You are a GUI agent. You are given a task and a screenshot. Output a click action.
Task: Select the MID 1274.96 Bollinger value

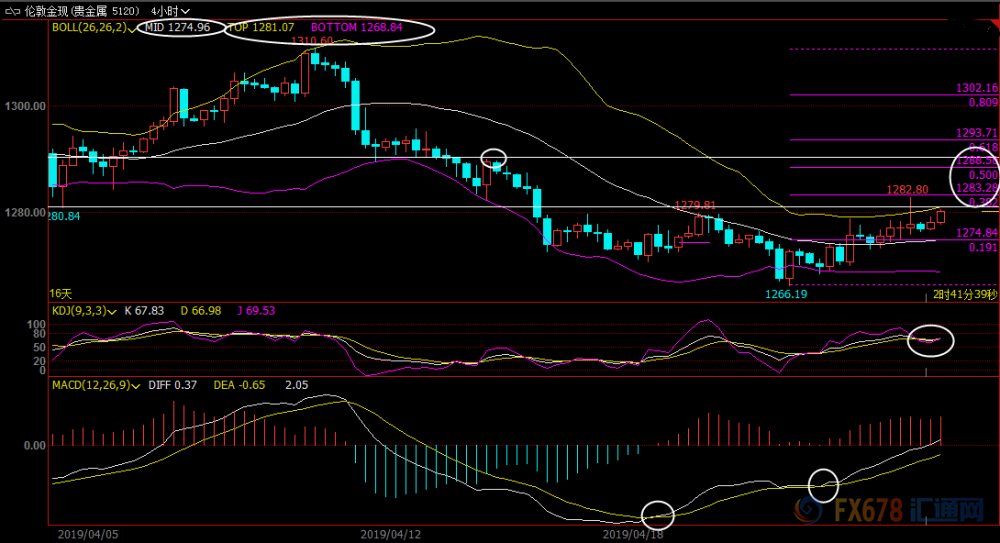pos(178,27)
